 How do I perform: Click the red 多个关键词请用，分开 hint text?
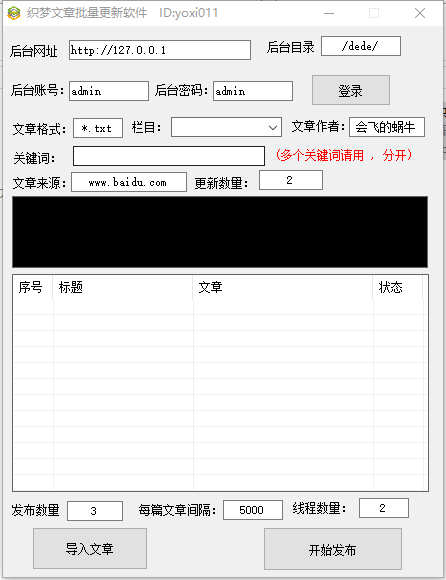pyautogui.click(x=344, y=155)
